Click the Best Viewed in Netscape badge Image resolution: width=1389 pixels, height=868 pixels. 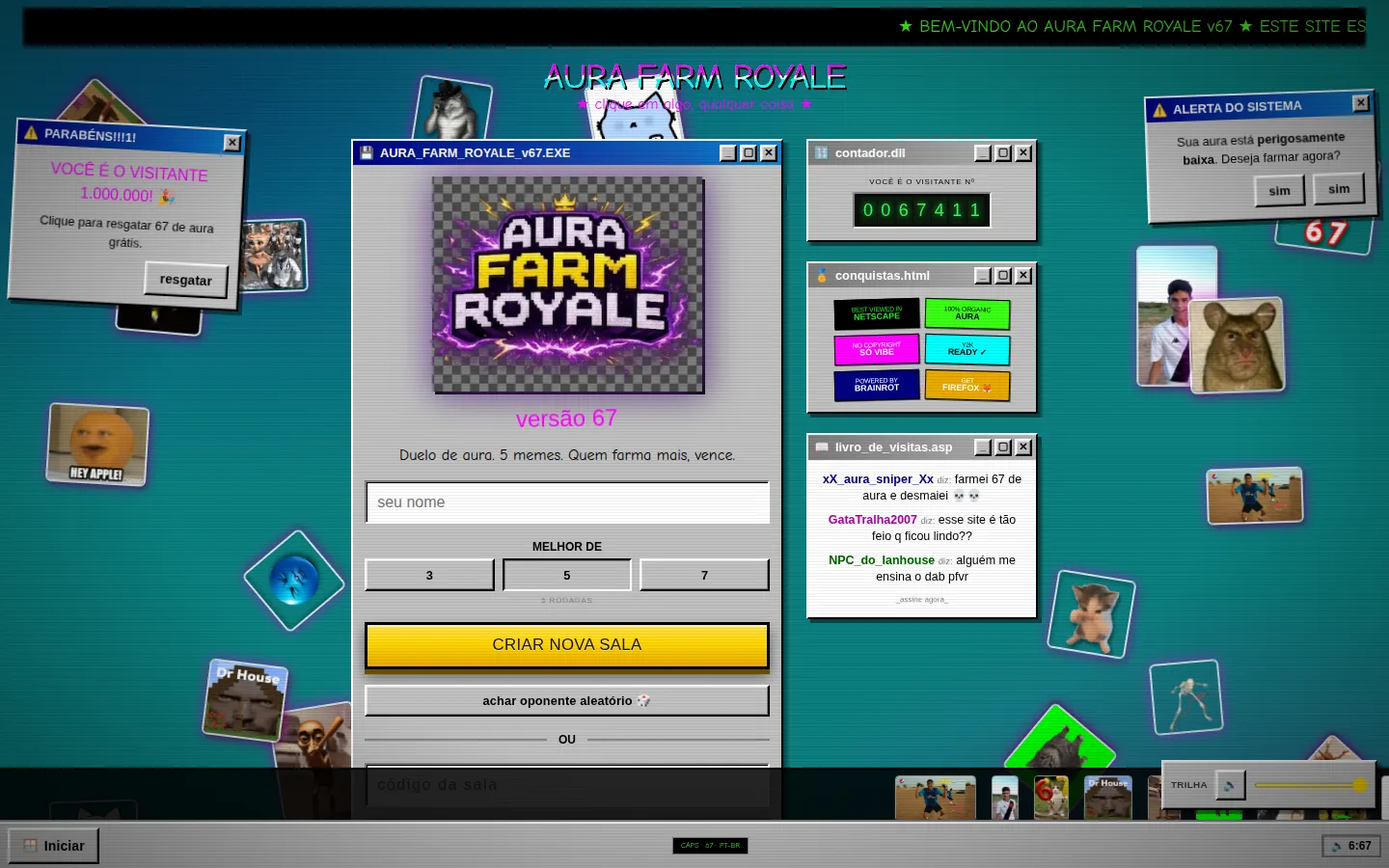(876, 313)
